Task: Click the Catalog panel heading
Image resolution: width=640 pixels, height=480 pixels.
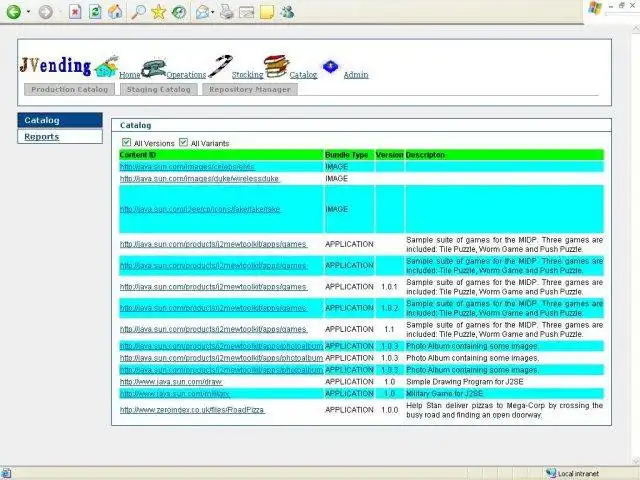Action: [136, 125]
